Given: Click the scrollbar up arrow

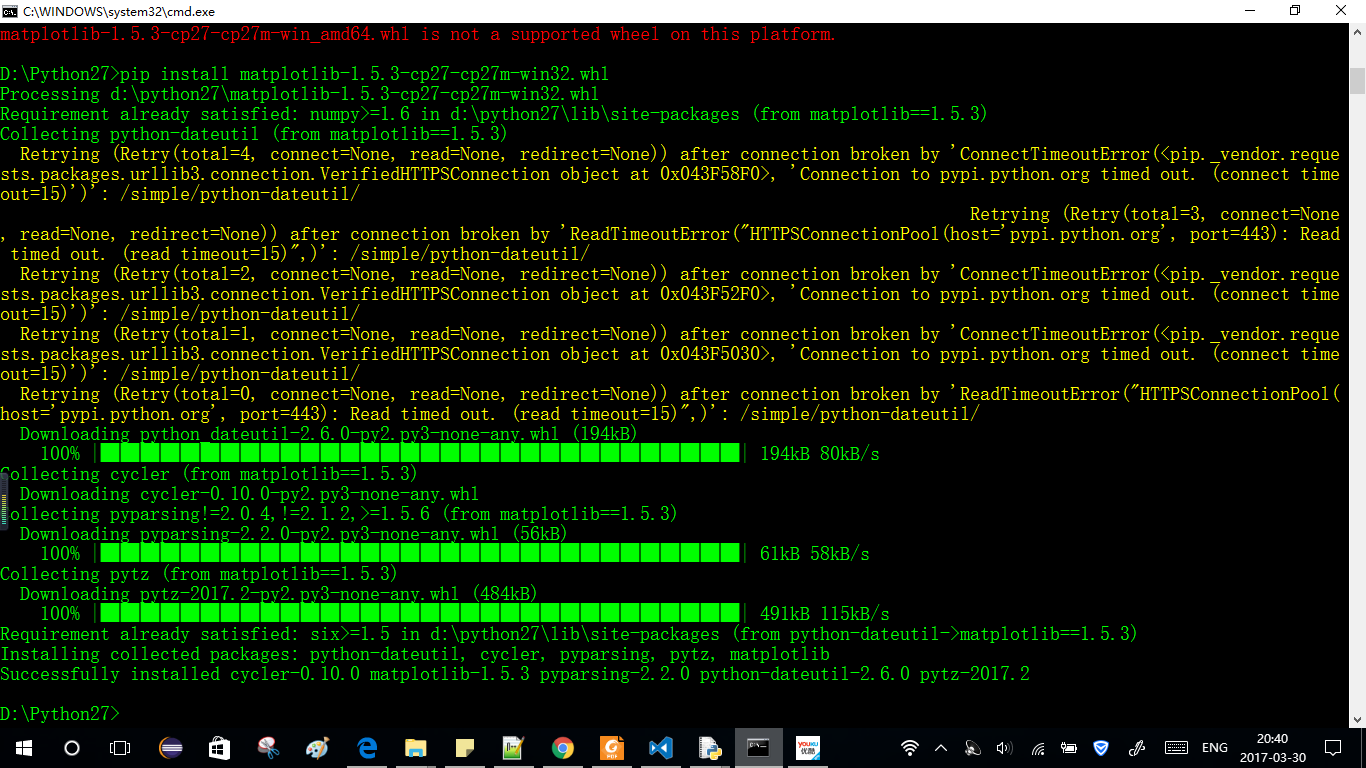Looking at the screenshot, I should pos(1357,33).
